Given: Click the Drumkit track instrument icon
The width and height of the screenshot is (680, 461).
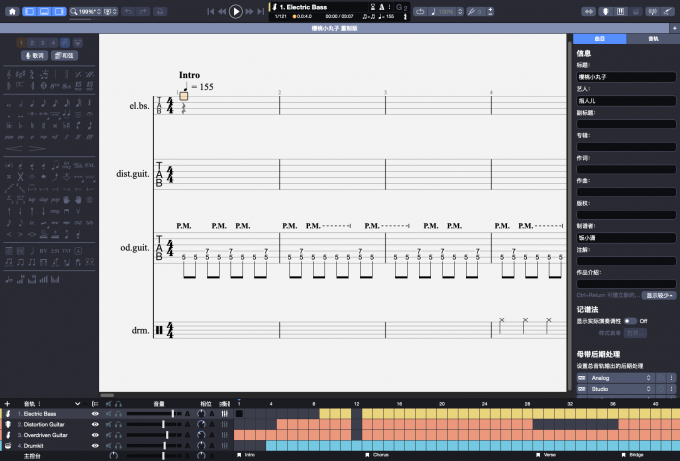Looking at the screenshot, I should tap(8, 445).
